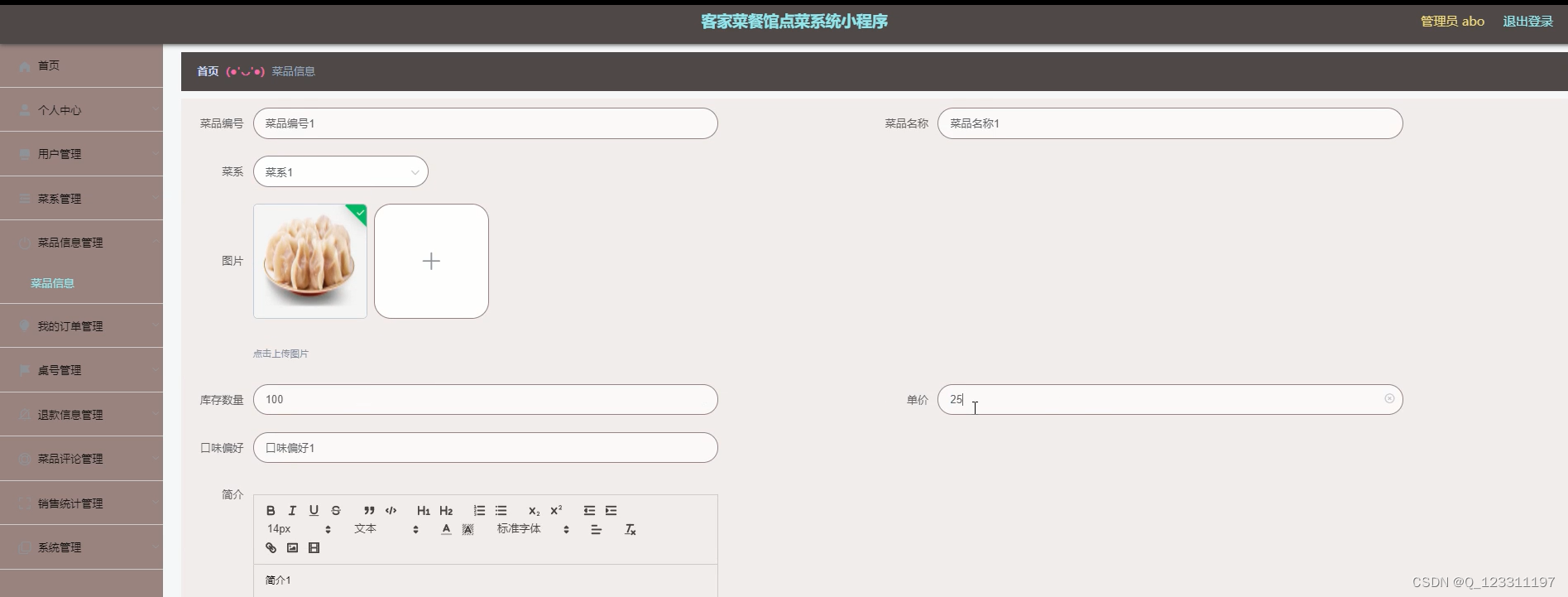Toggle italic formatting in editor
The height and width of the screenshot is (597, 1568).
pos(292,511)
